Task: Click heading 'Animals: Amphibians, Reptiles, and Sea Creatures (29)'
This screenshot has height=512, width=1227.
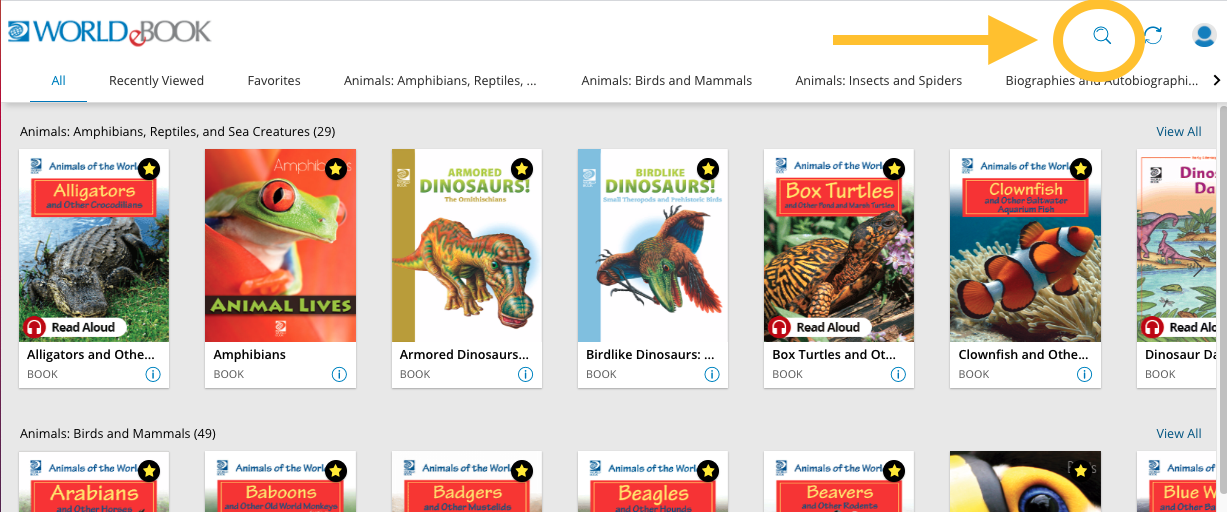Action: click(178, 132)
